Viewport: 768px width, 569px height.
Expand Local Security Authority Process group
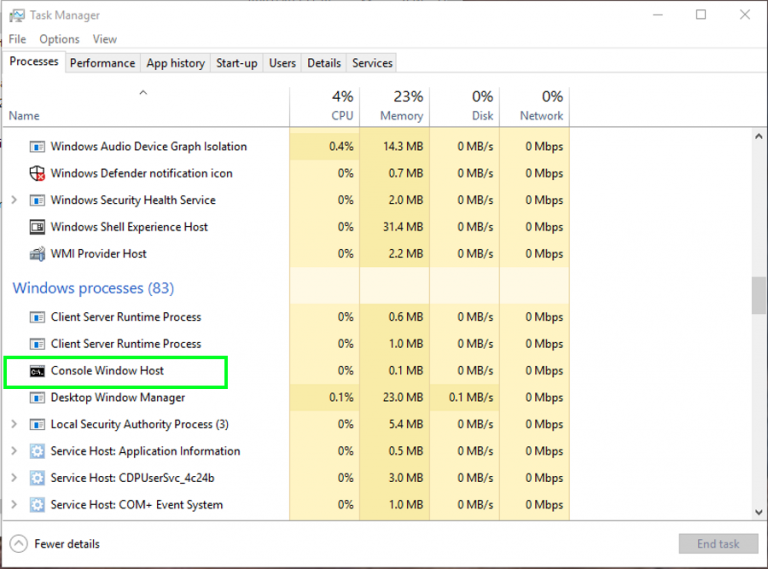pyautogui.click(x=13, y=424)
